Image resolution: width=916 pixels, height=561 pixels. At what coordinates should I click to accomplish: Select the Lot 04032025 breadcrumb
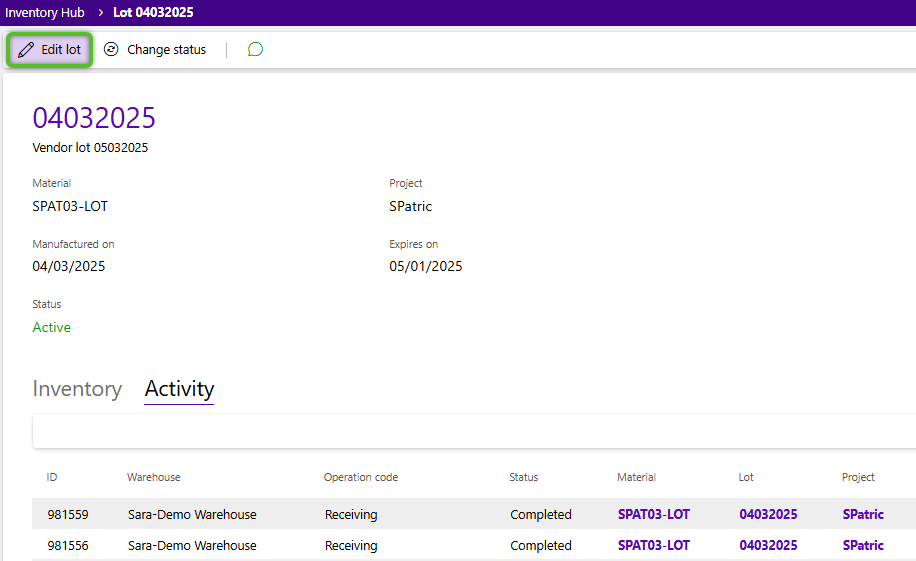(153, 13)
